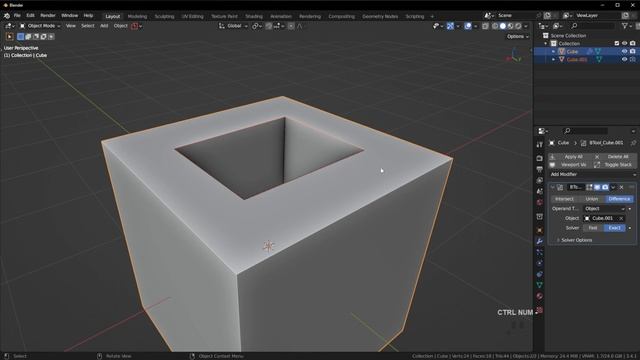Open the Blender logo menu
This screenshot has width=640, height=360.
pyautogui.click(x=7, y=16)
